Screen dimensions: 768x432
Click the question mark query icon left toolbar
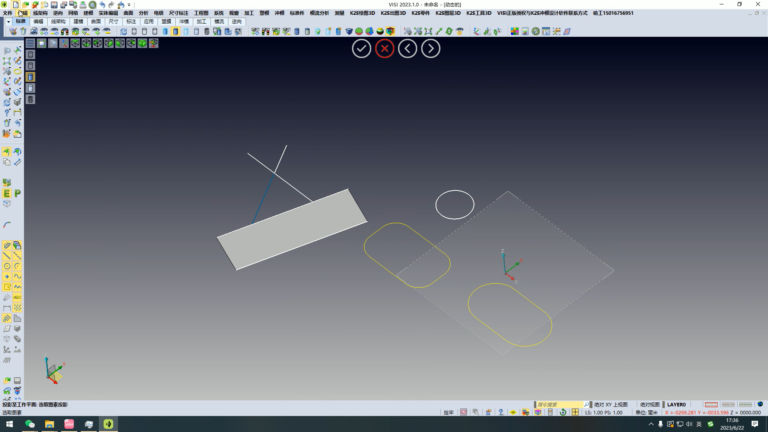click(7, 113)
